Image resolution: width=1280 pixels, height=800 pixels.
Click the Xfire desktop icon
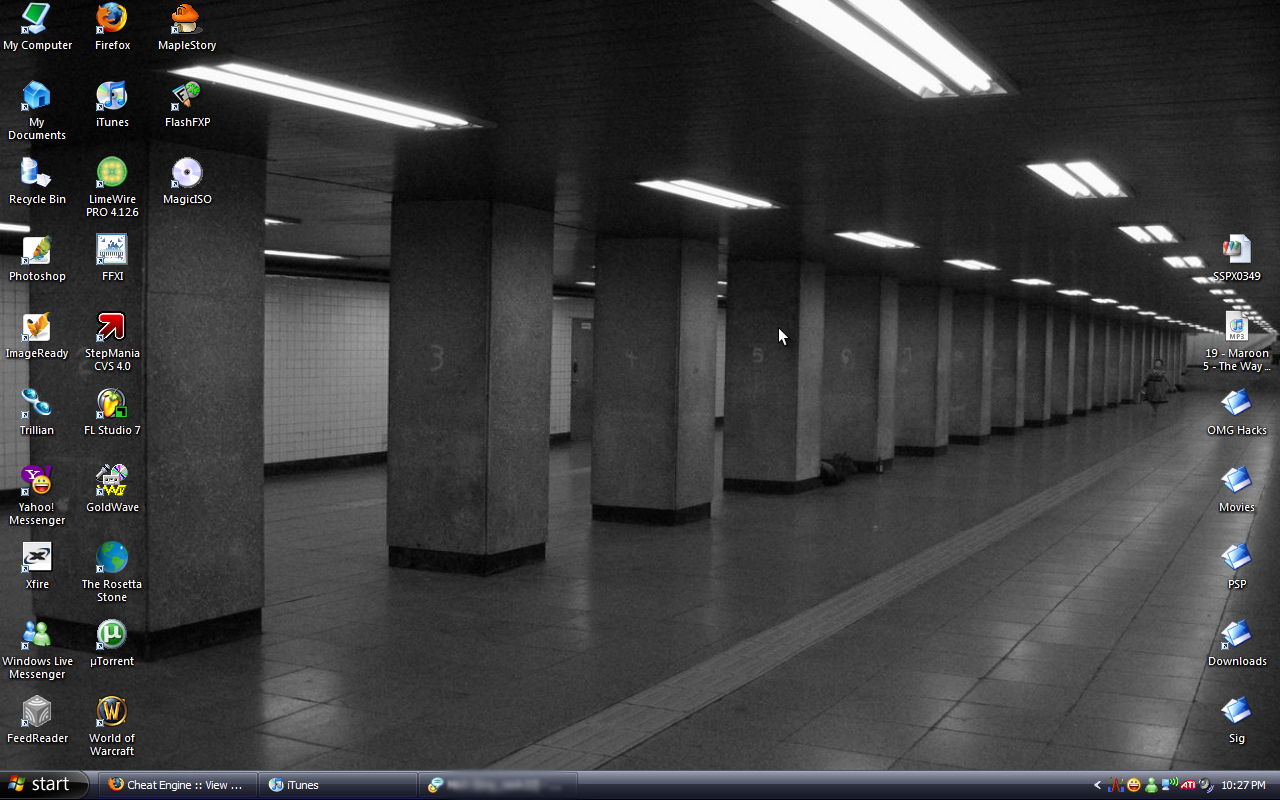[37, 566]
